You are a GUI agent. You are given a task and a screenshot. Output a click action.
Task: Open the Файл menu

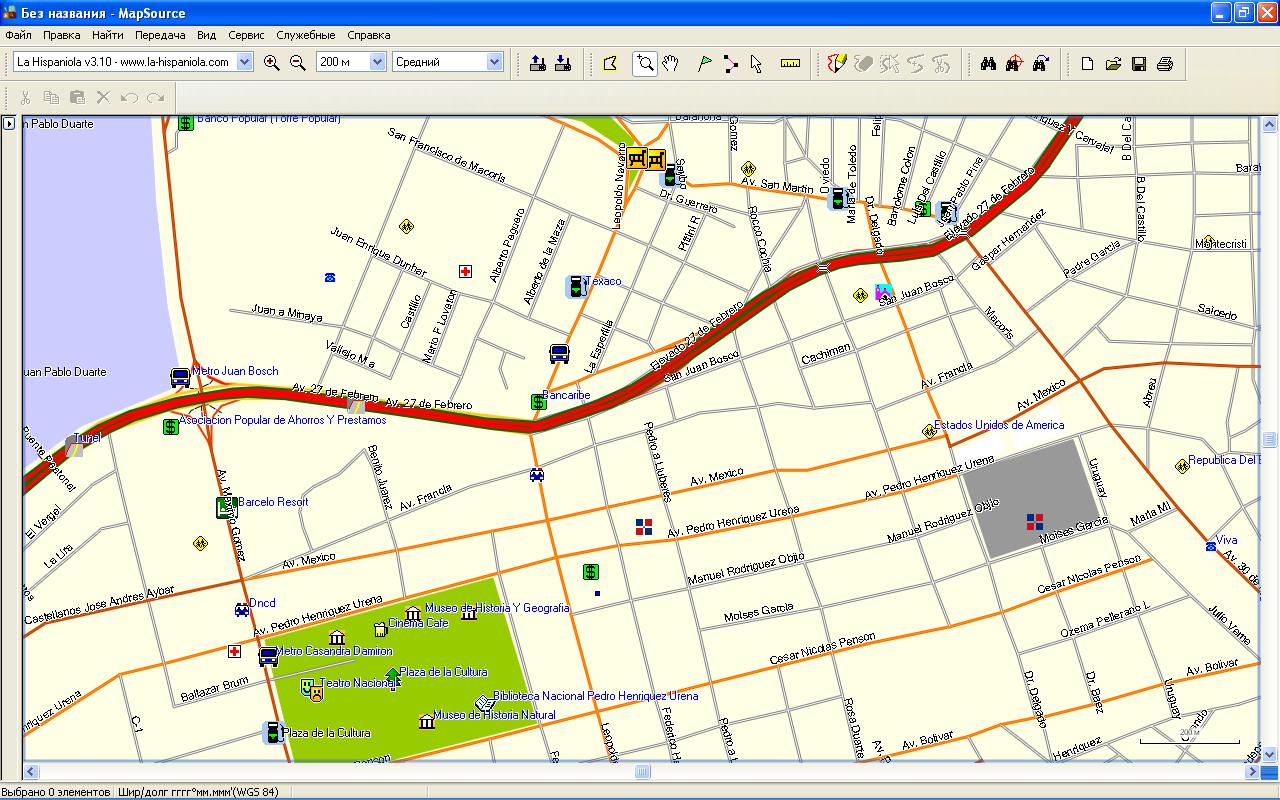point(18,35)
